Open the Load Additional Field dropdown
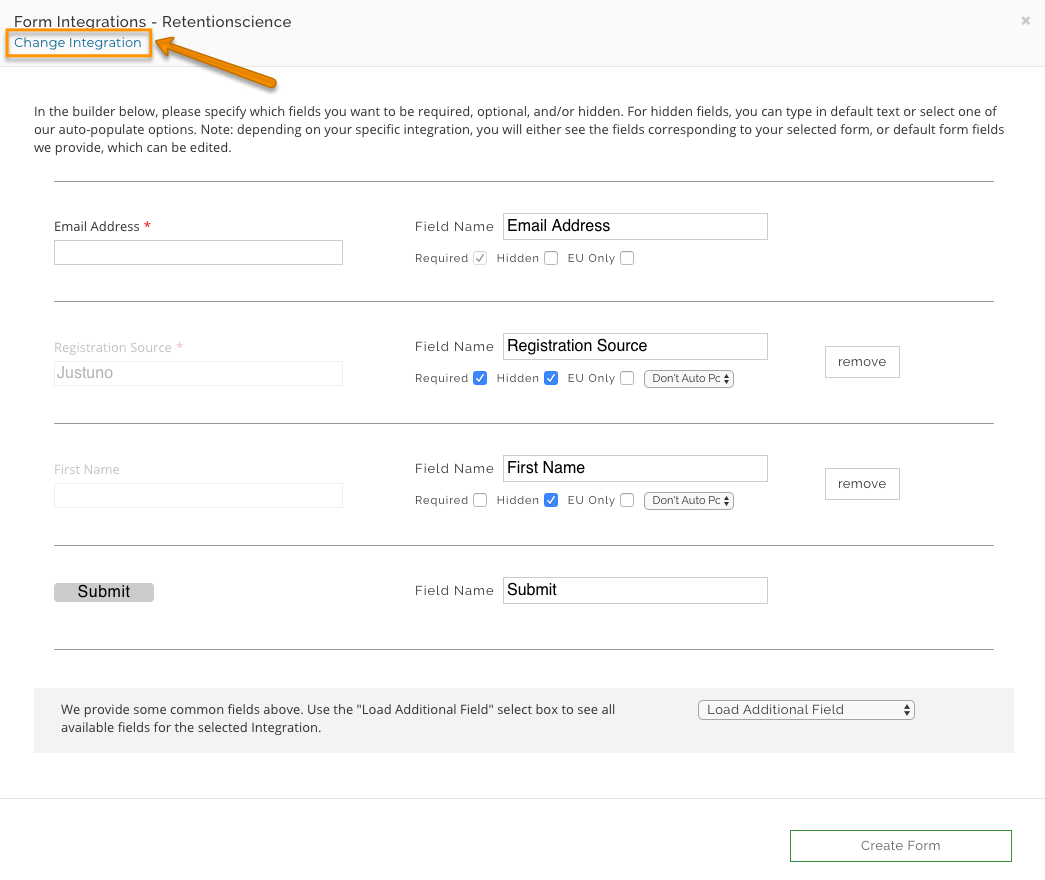Image resolution: width=1045 pixels, height=880 pixels. [x=806, y=710]
